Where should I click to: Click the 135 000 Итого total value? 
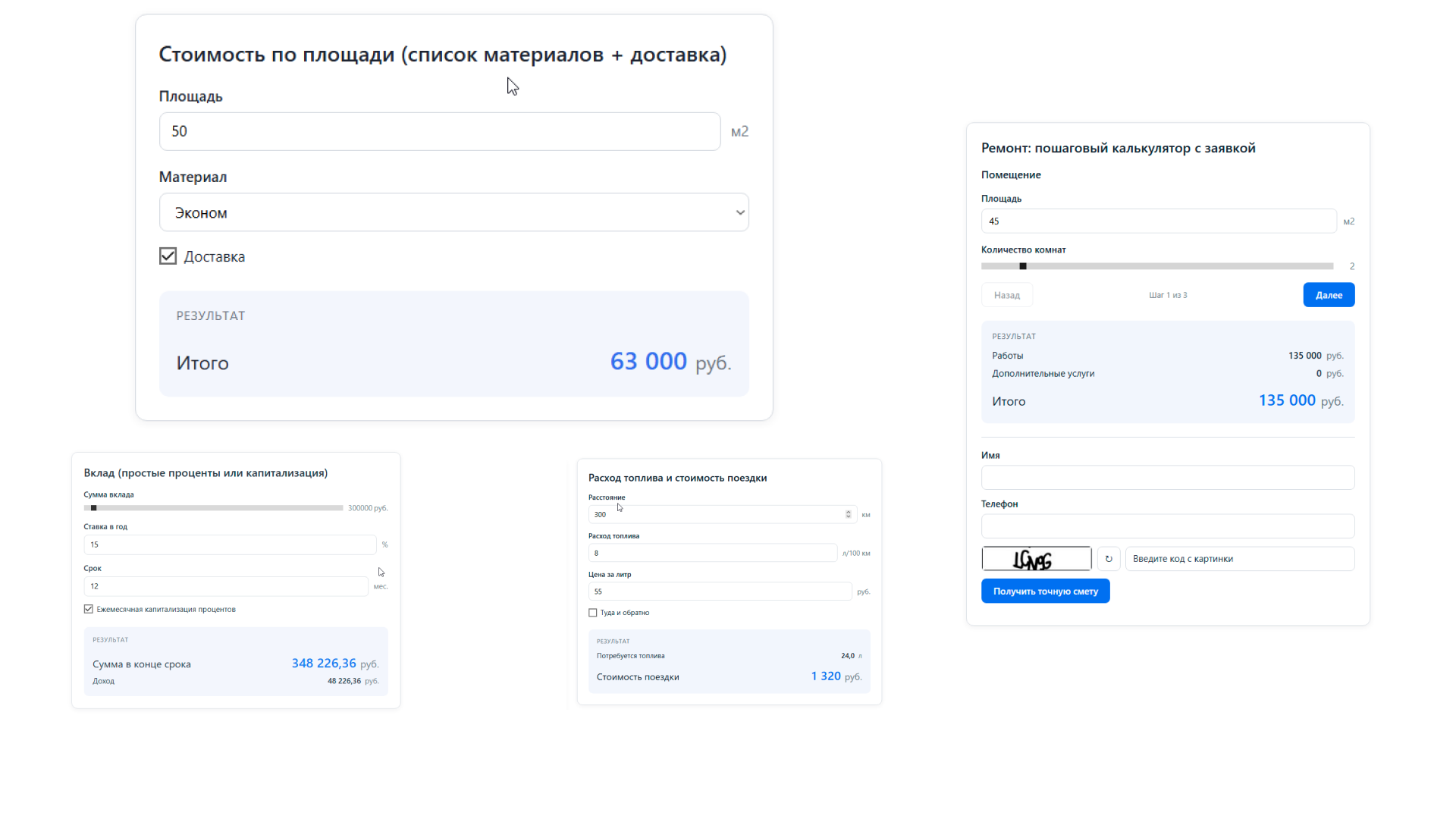pyautogui.click(x=1287, y=400)
